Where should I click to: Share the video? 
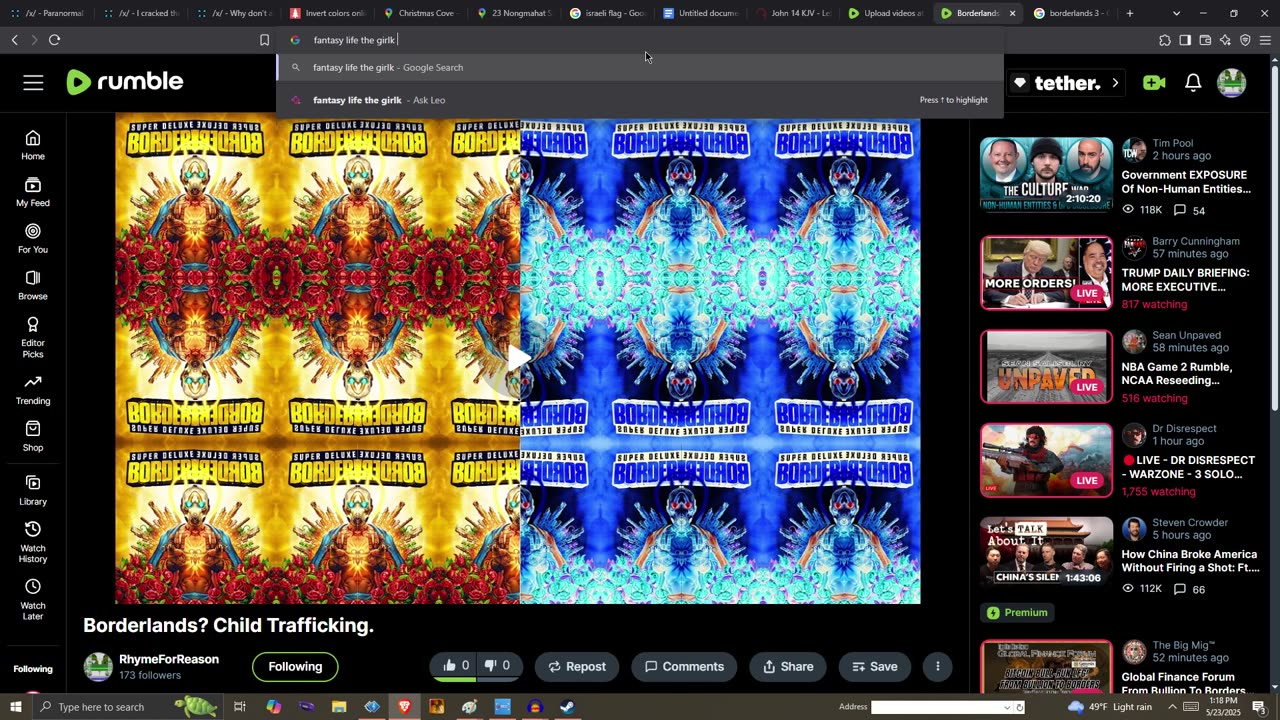tap(788, 667)
